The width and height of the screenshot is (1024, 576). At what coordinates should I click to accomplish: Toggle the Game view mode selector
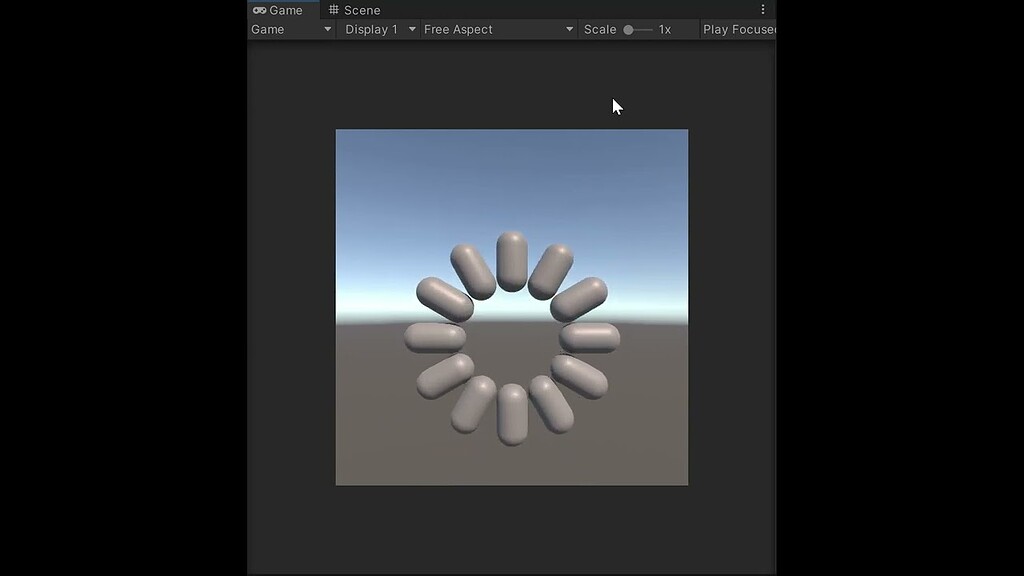tap(290, 29)
